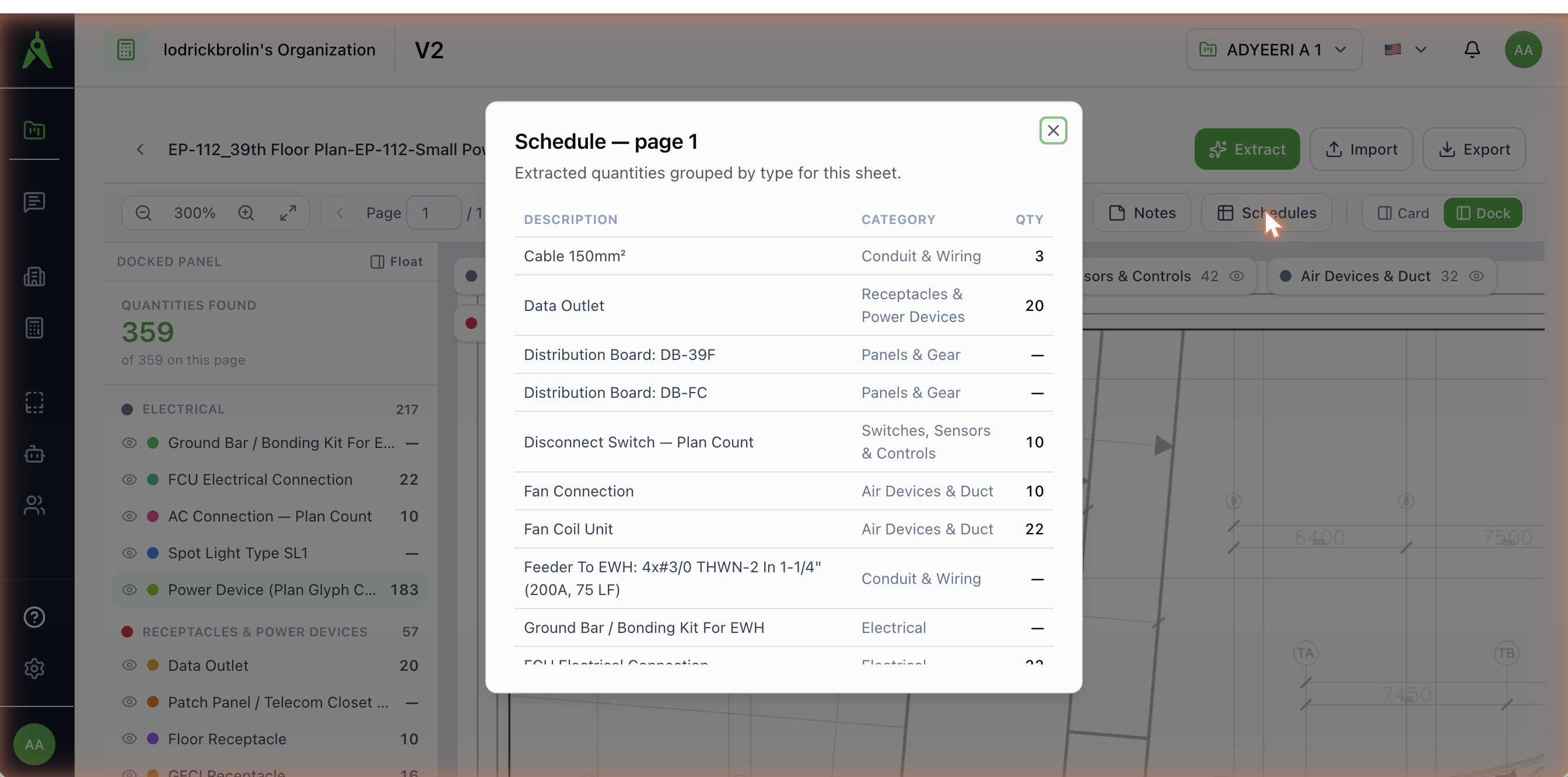
Task: Toggle visibility of Spot Light Type SL1
Action: coord(129,552)
